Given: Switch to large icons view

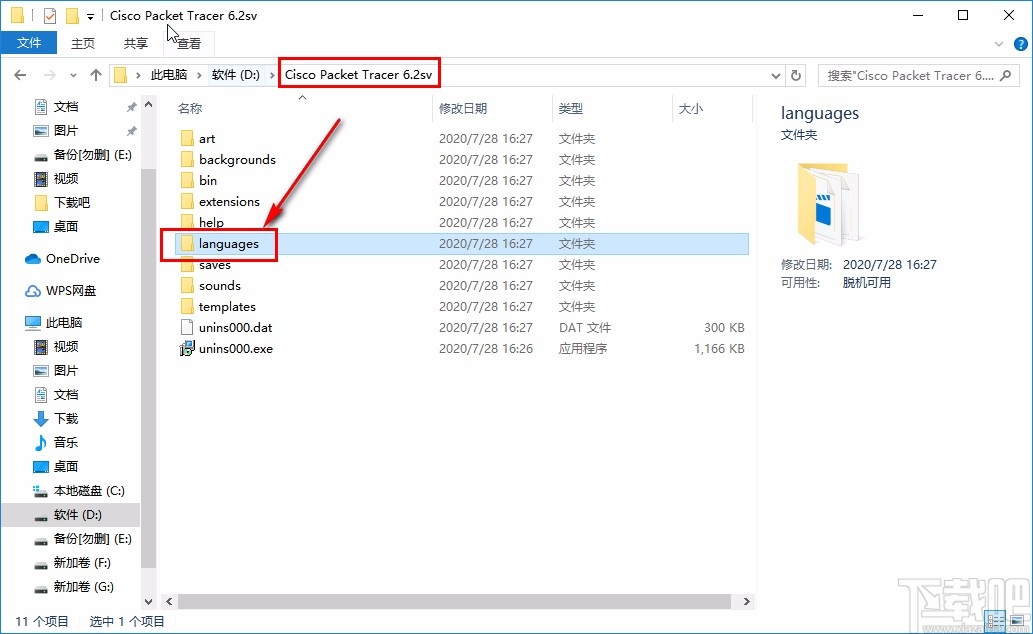Looking at the screenshot, I should click(1018, 621).
